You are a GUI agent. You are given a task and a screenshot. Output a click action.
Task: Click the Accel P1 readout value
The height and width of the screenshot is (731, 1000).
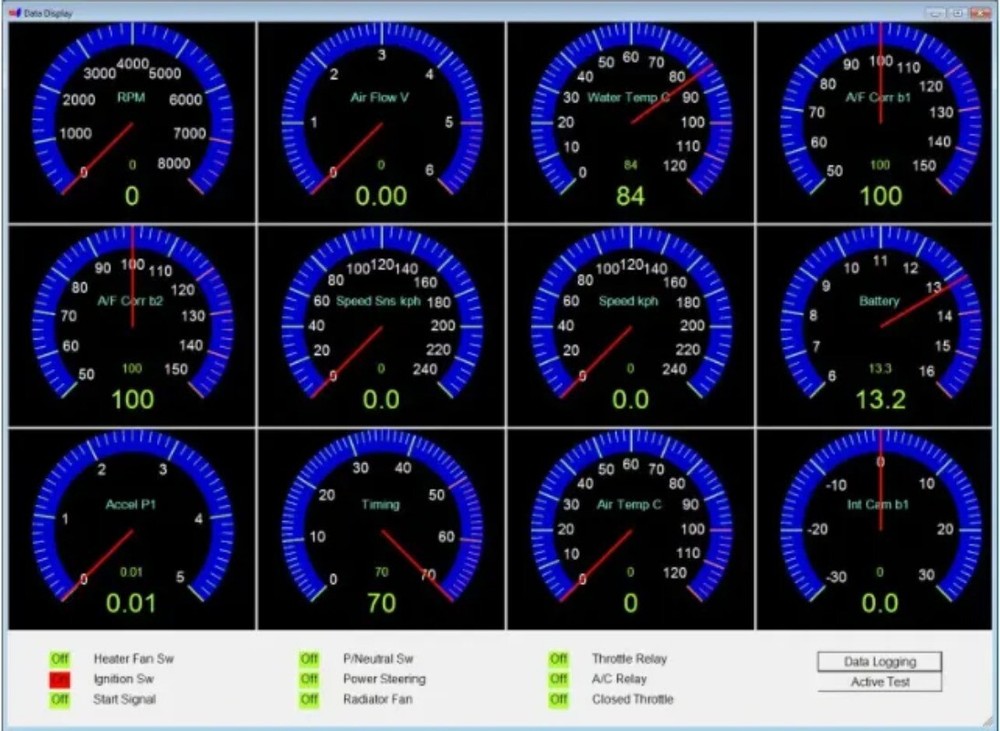[131, 603]
